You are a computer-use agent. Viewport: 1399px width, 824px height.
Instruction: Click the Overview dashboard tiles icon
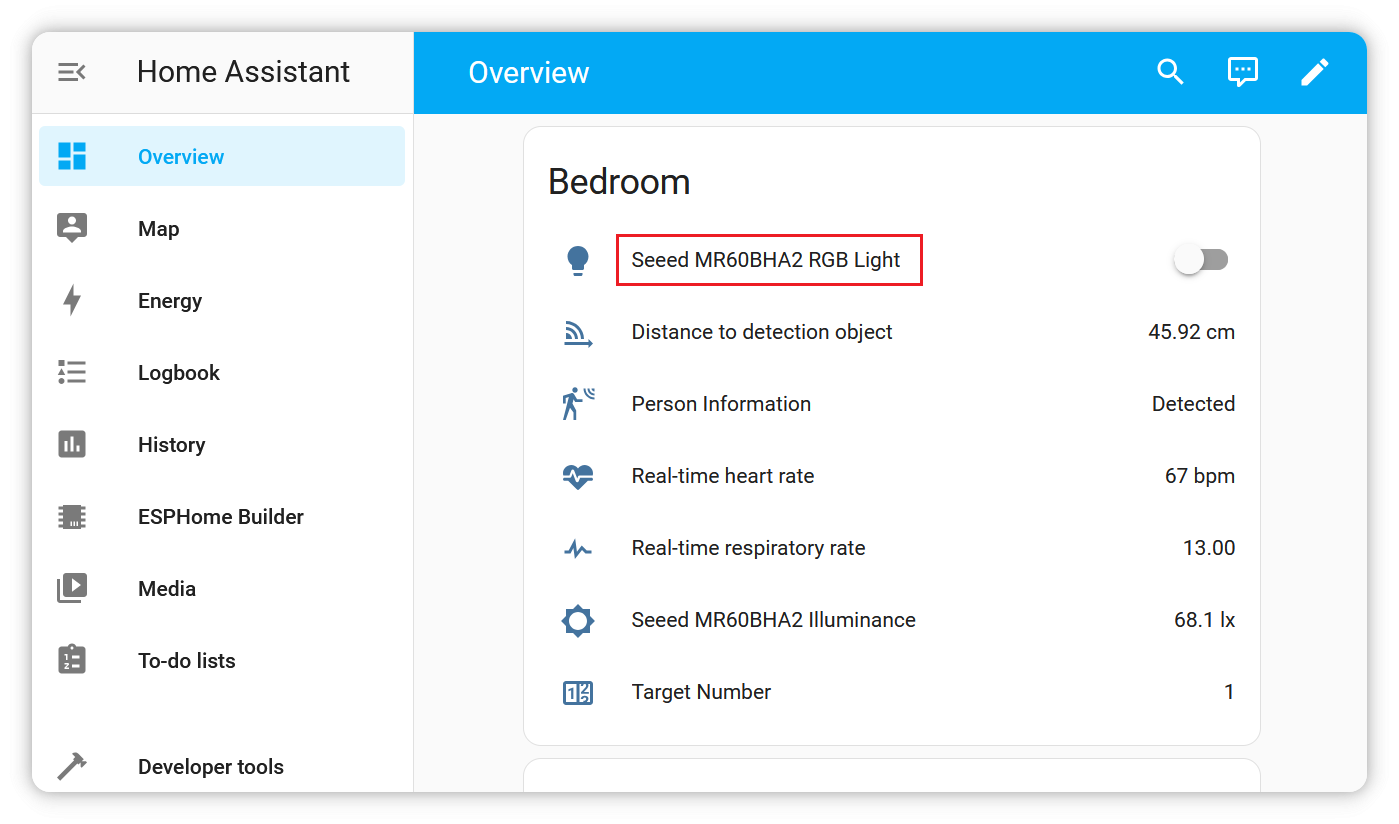[x=72, y=156]
